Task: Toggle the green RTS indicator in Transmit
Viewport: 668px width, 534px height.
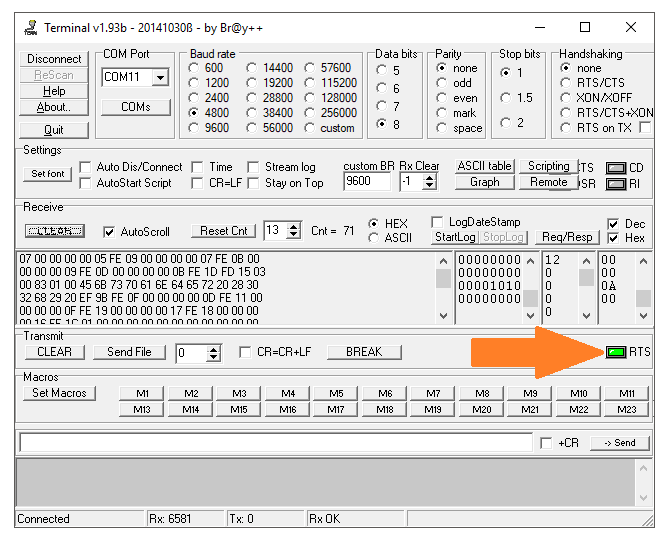Action: [616, 352]
